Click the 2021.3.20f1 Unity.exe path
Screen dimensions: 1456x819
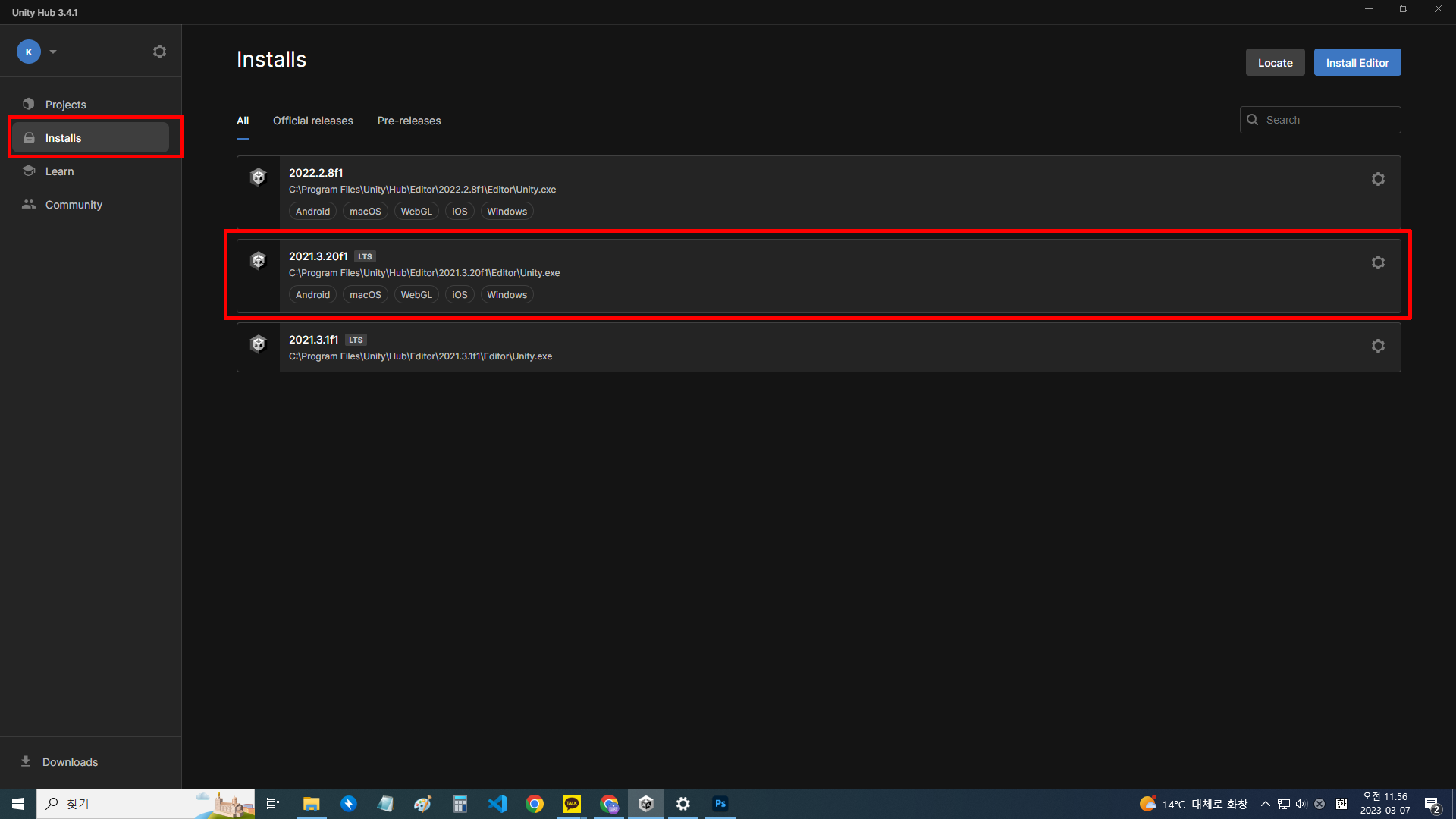pos(425,273)
